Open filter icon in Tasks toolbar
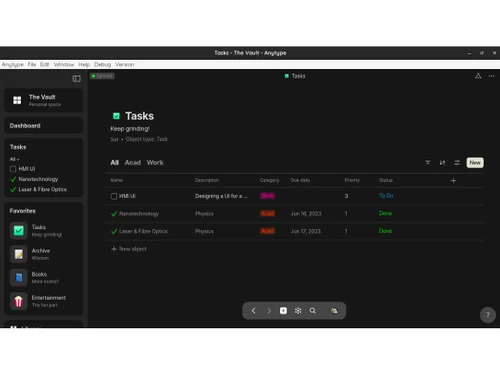 tap(428, 163)
